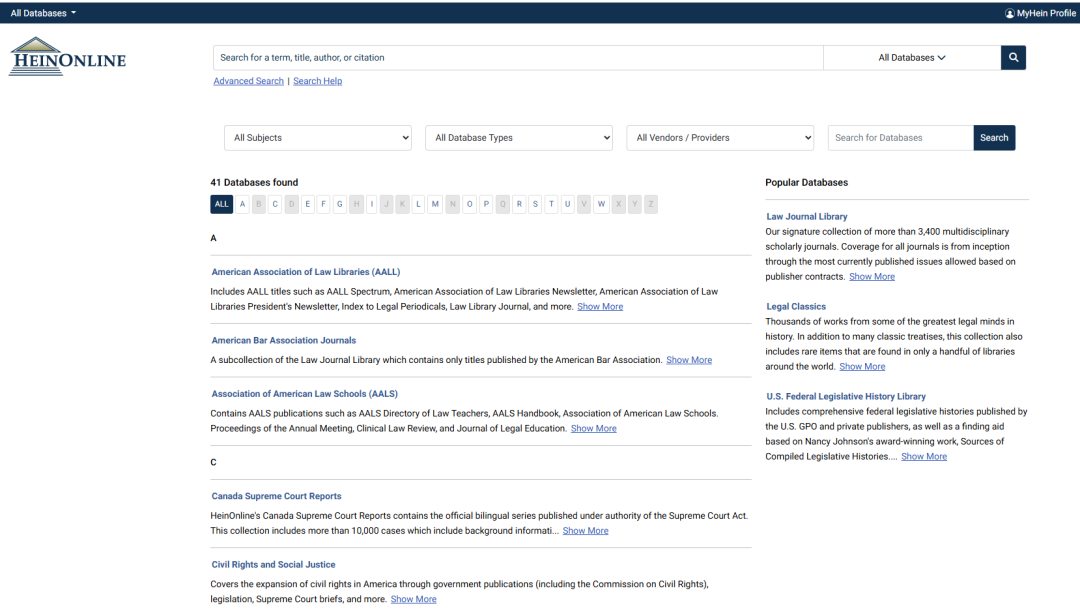Screen dimensions: 1080x610
Task: Show more for American Bar Association Journals
Action: [689, 360]
